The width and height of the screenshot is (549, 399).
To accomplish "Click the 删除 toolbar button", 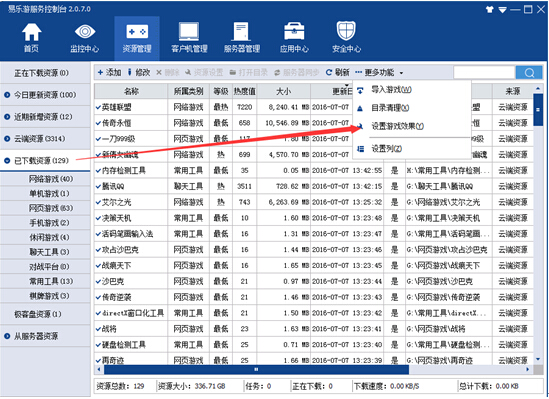I will coord(167,72).
